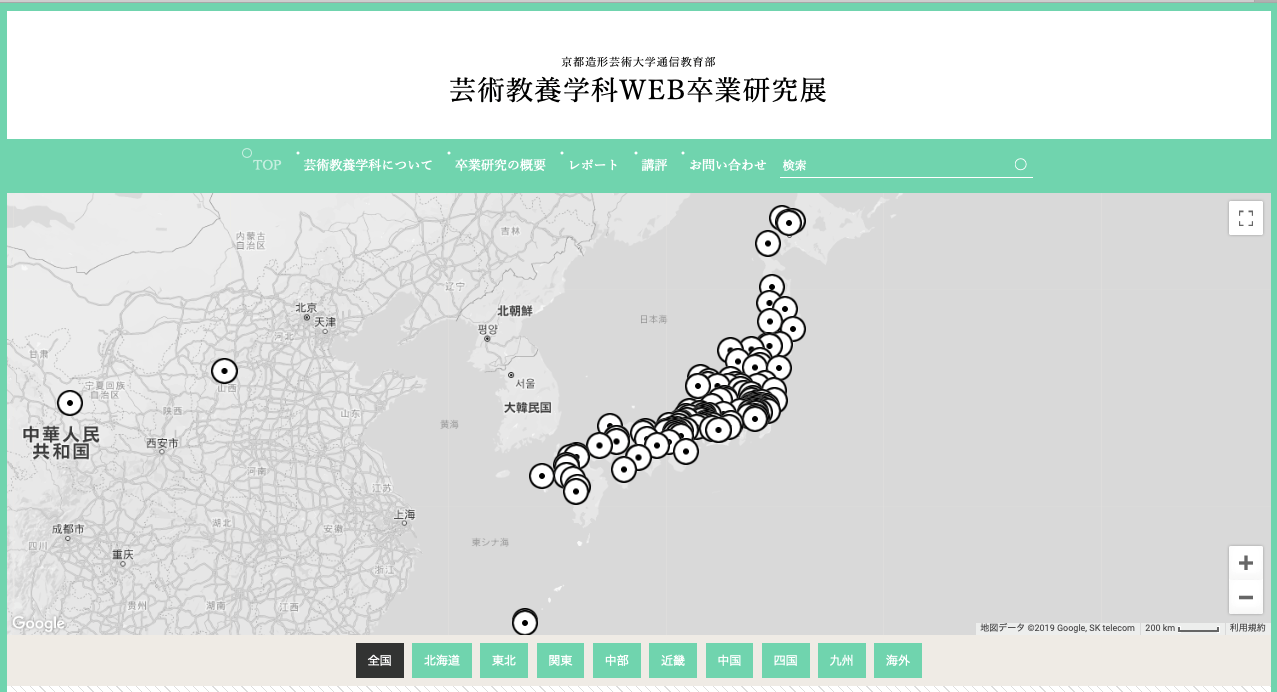The width and height of the screenshot is (1277, 692).
Task: Open the 利用規約 map terms link
Action: pos(1247,628)
